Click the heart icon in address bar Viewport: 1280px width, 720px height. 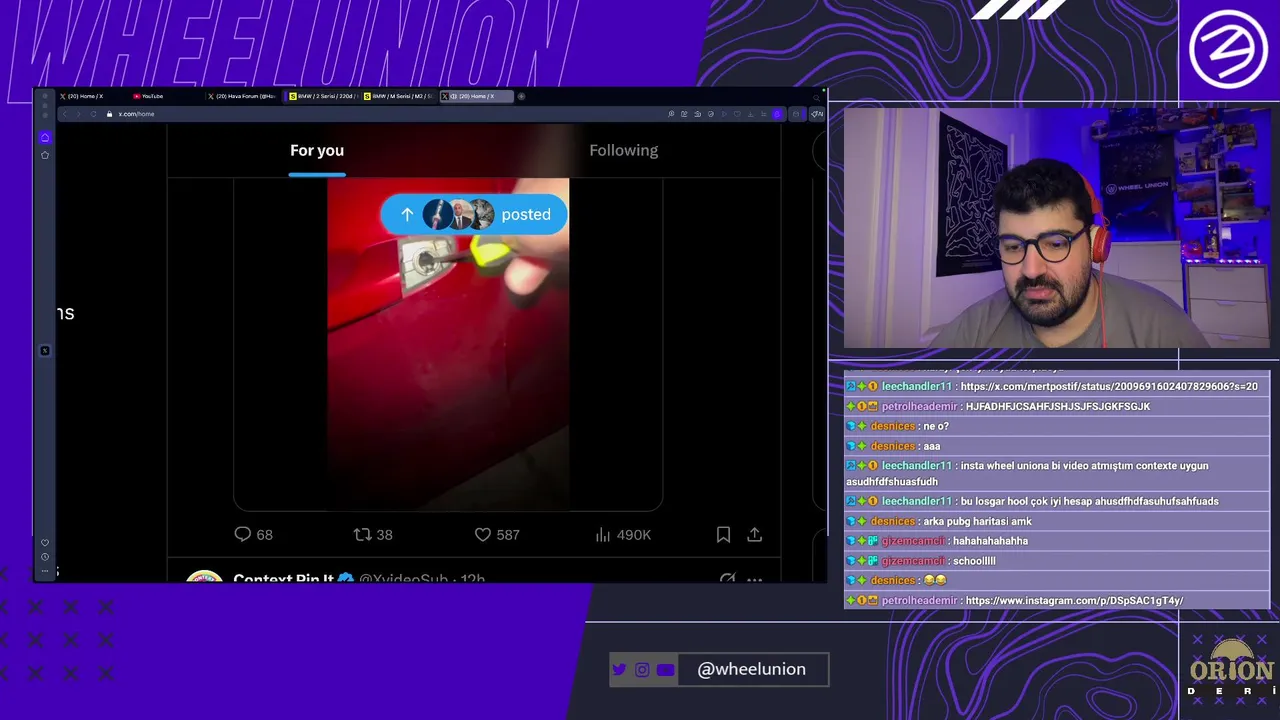tap(737, 114)
